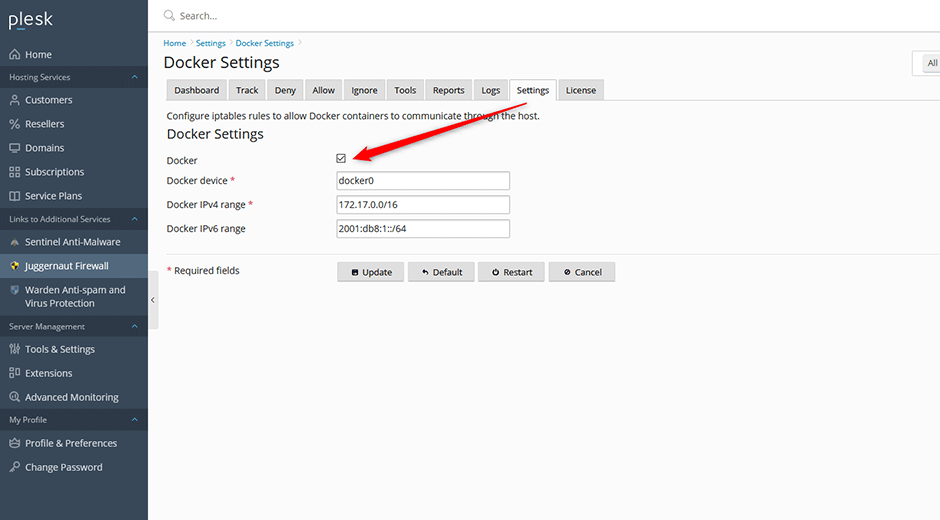The image size is (940, 520).
Task: Open Domains in the sidebar
Action: pos(74,148)
